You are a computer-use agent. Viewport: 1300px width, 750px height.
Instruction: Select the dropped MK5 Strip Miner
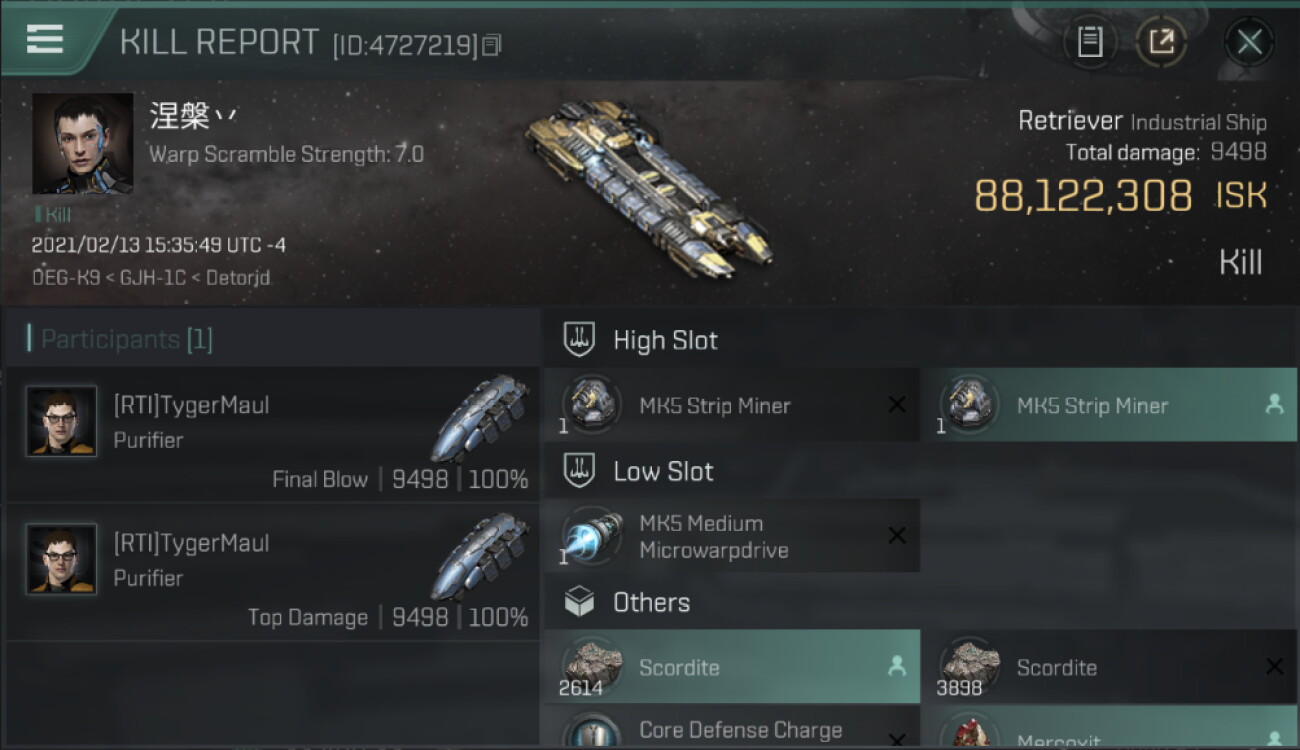tap(1109, 405)
